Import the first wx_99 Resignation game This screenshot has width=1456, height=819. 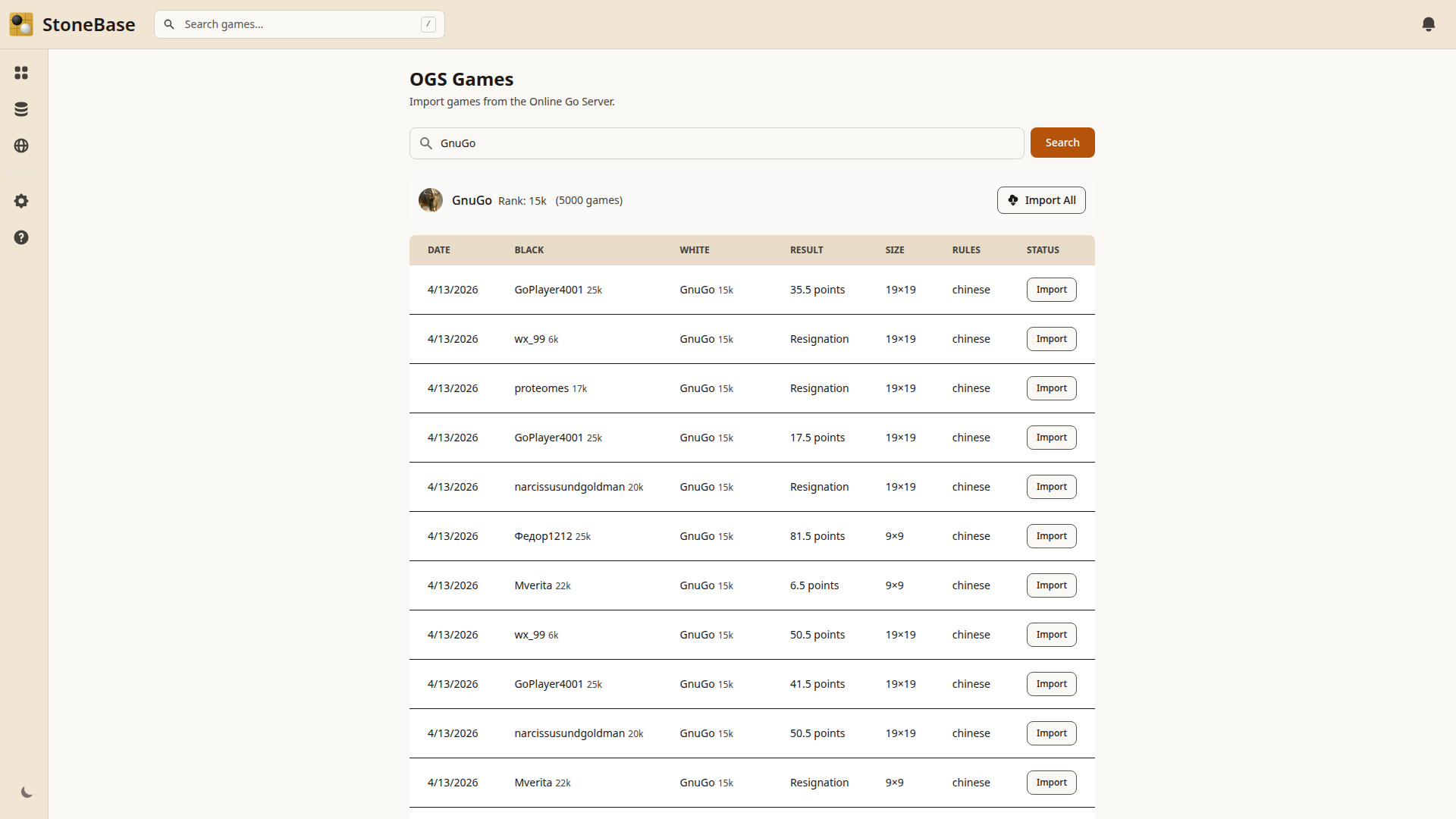pos(1051,339)
